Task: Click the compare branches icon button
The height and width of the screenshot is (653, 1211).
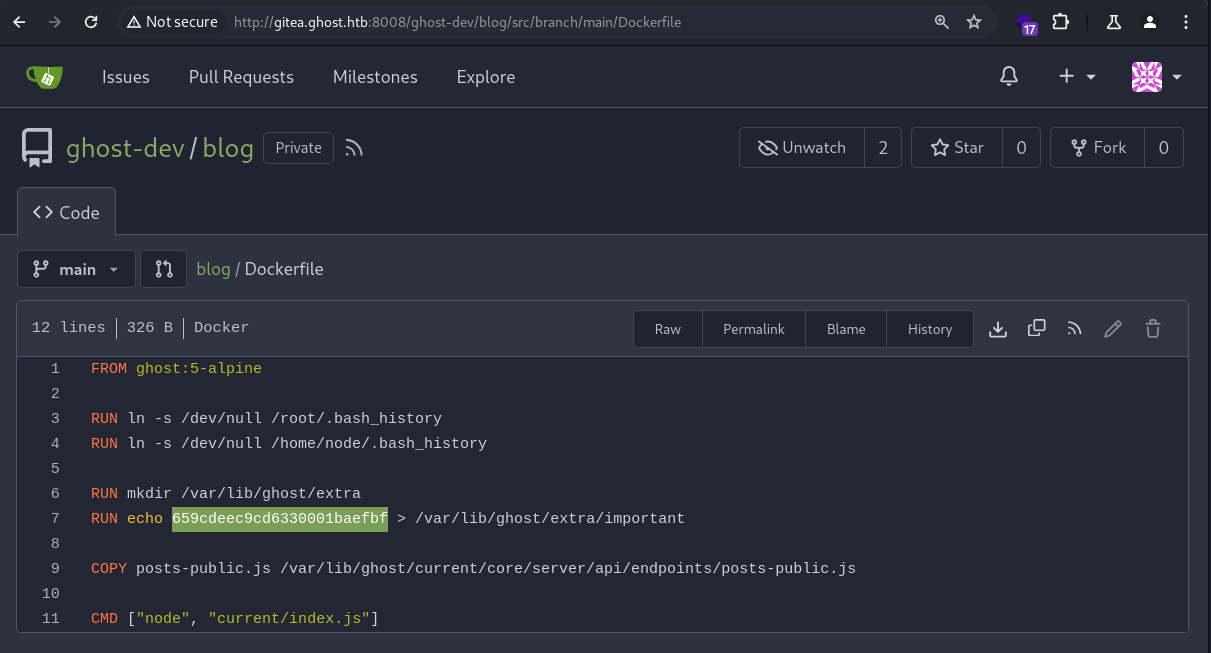Action: (x=164, y=269)
